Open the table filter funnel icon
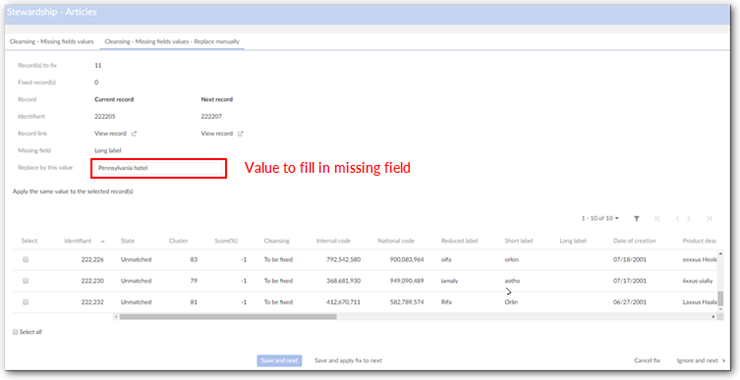This screenshot has height=380, width=740. tap(636, 219)
